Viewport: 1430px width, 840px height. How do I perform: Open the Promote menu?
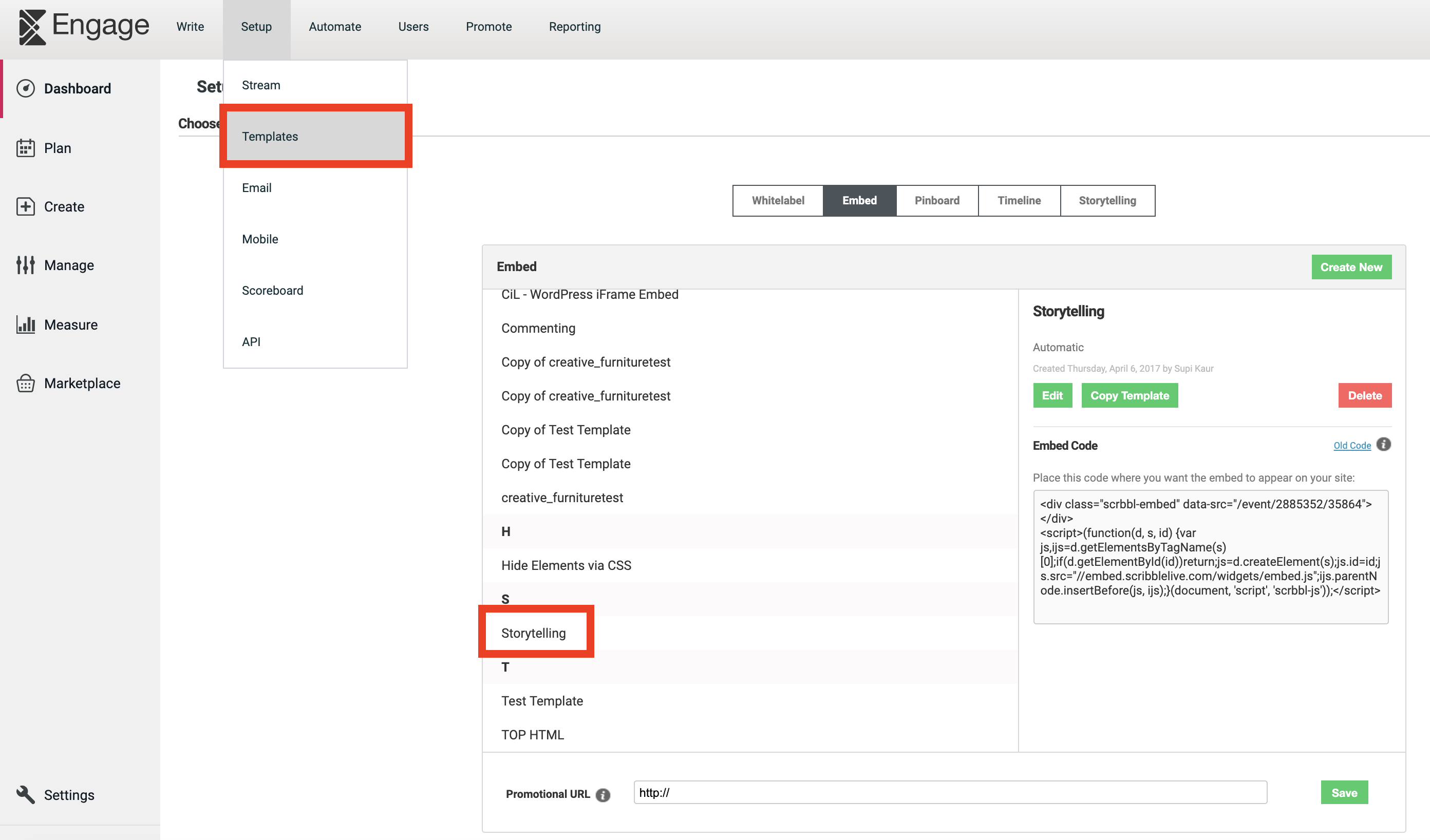[488, 27]
